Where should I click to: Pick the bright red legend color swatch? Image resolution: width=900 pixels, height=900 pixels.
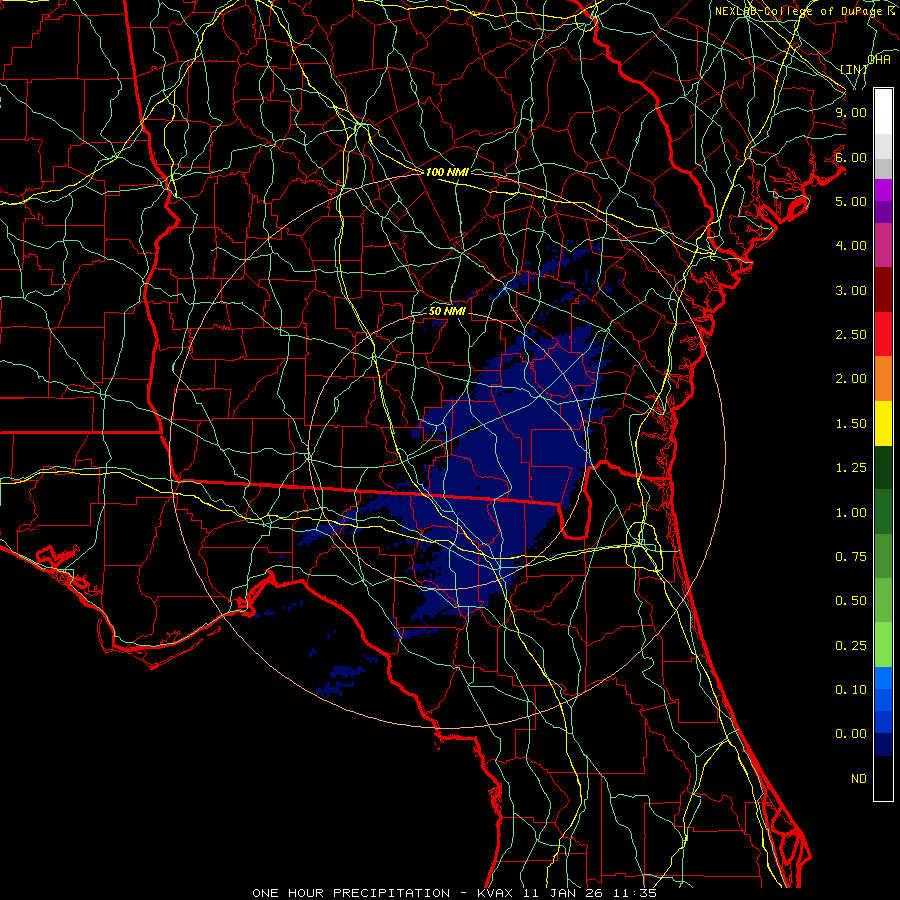tap(883, 334)
